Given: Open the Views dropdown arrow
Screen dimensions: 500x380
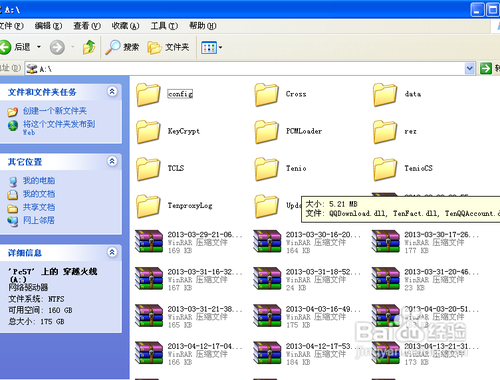Looking at the screenshot, I should [220, 48].
